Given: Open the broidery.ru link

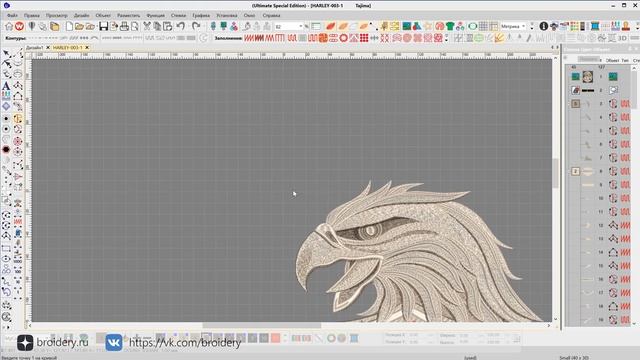Looking at the screenshot, I should click(x=62, y=342).
